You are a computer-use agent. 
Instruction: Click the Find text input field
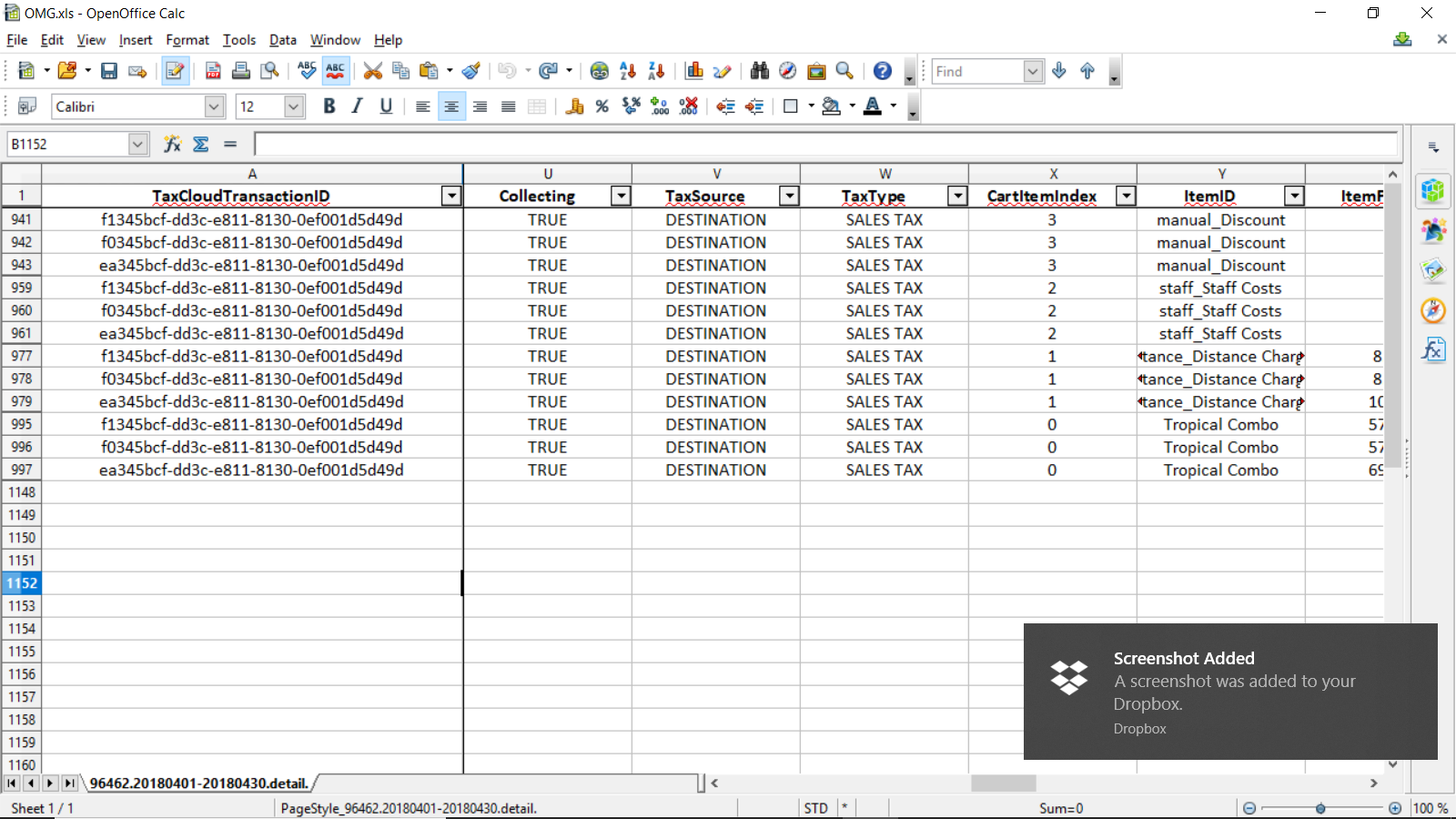click(977, 71)
